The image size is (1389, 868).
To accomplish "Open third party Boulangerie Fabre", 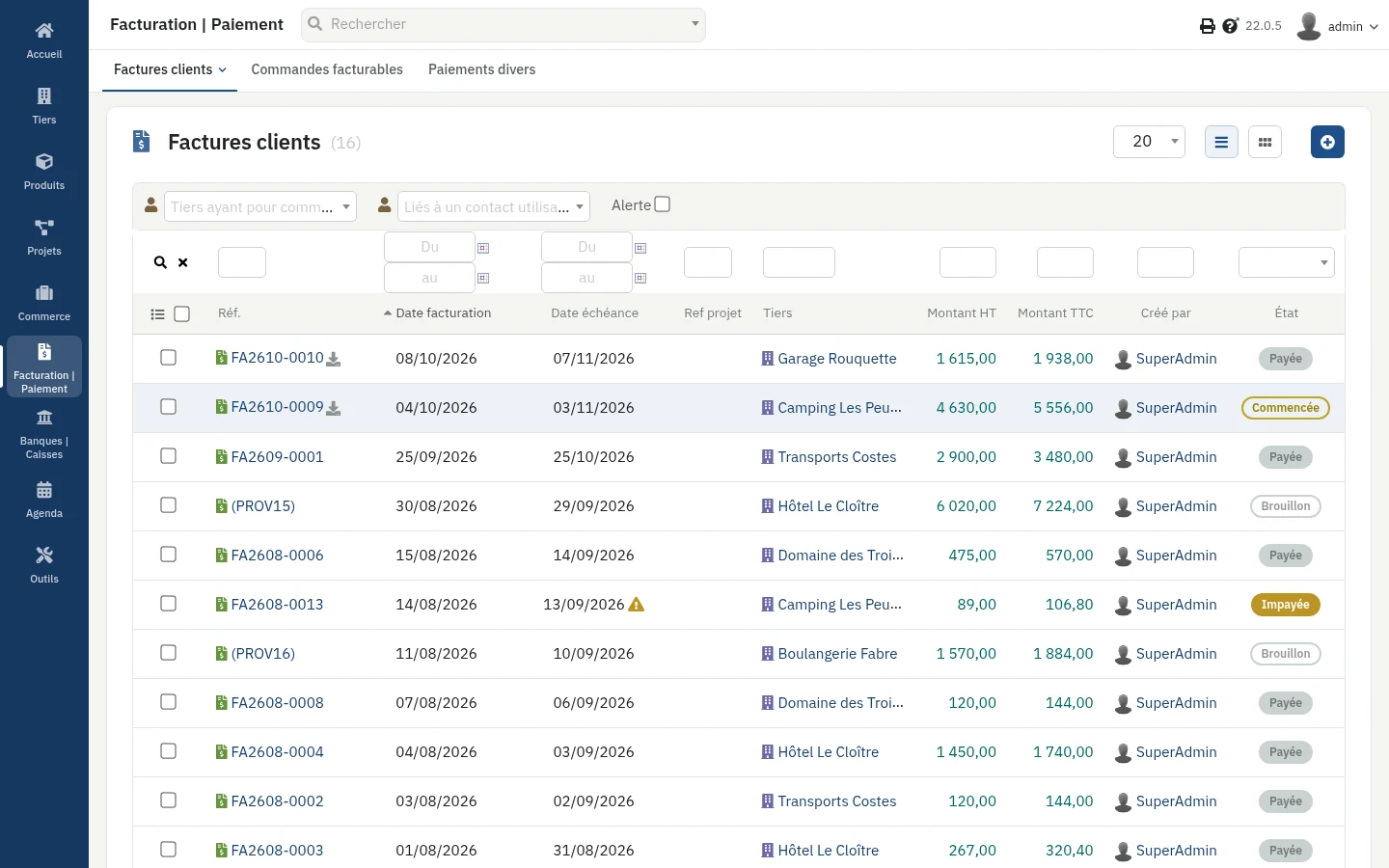I will point(837,654).
